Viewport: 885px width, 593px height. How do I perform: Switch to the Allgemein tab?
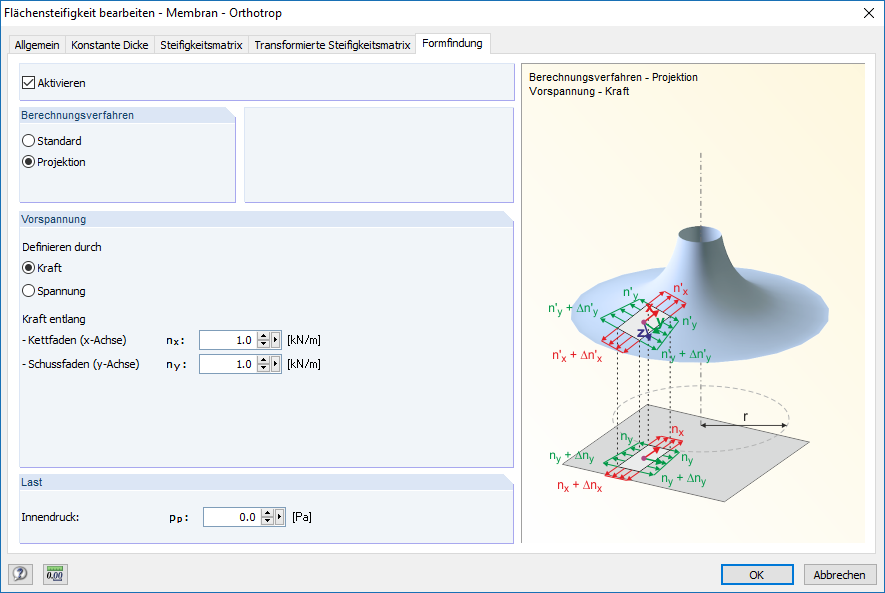point(36,45)
